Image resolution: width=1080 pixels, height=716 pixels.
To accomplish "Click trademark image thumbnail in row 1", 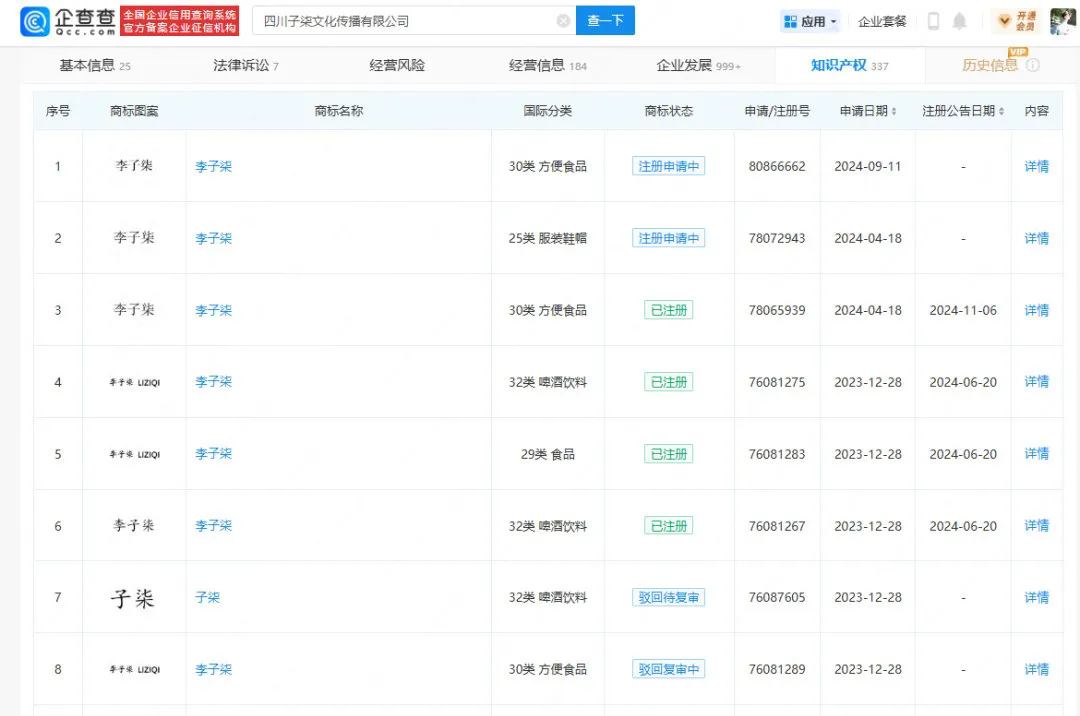I will [x=134, y=165].
